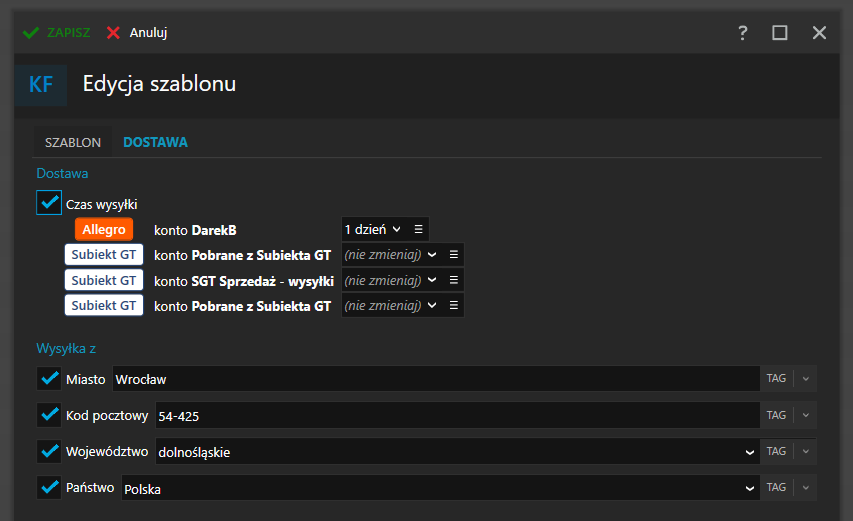This screenshot has height=521, width=853.
Task: Uncheck the Czas wysyłki checkbox
Action: pos(49,203)
